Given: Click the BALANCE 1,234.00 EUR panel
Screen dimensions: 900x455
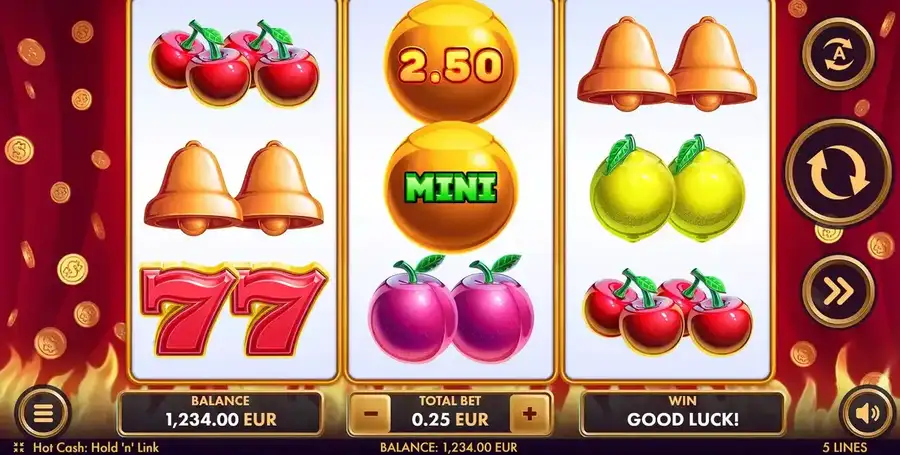Looking at the screenshot, I should [220, 414].
